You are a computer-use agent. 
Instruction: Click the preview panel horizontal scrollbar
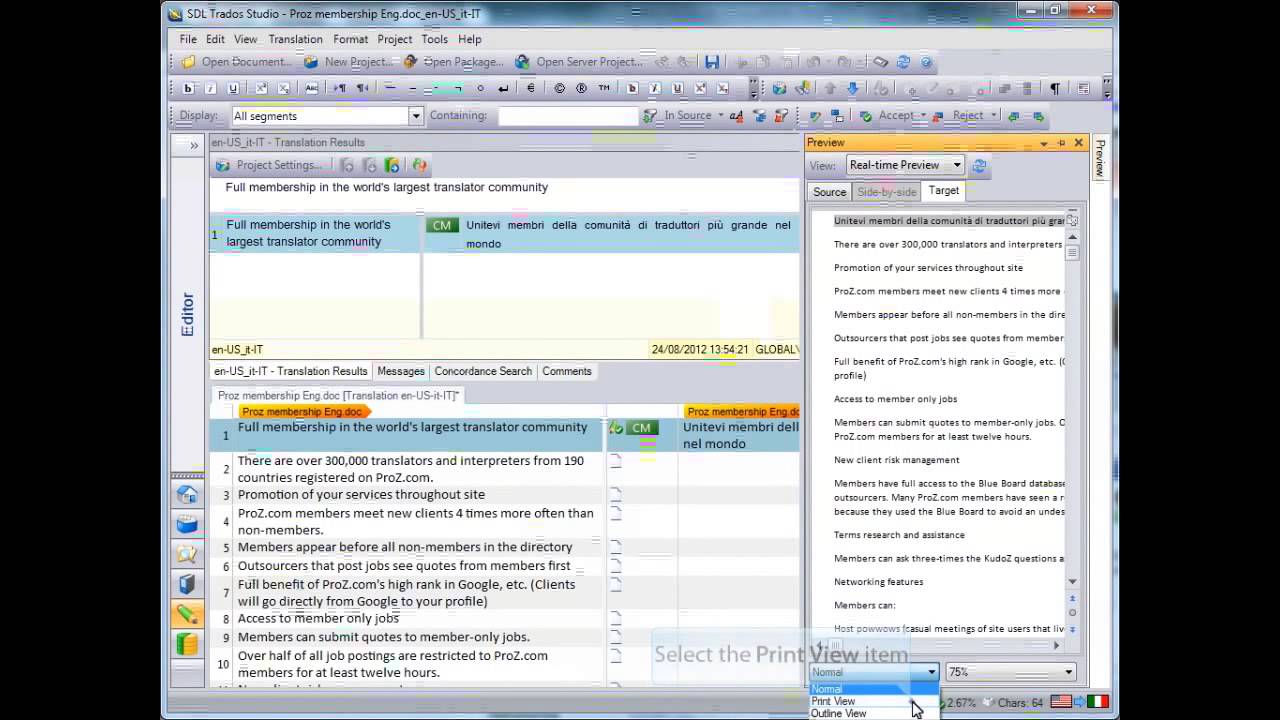point(938,646)
